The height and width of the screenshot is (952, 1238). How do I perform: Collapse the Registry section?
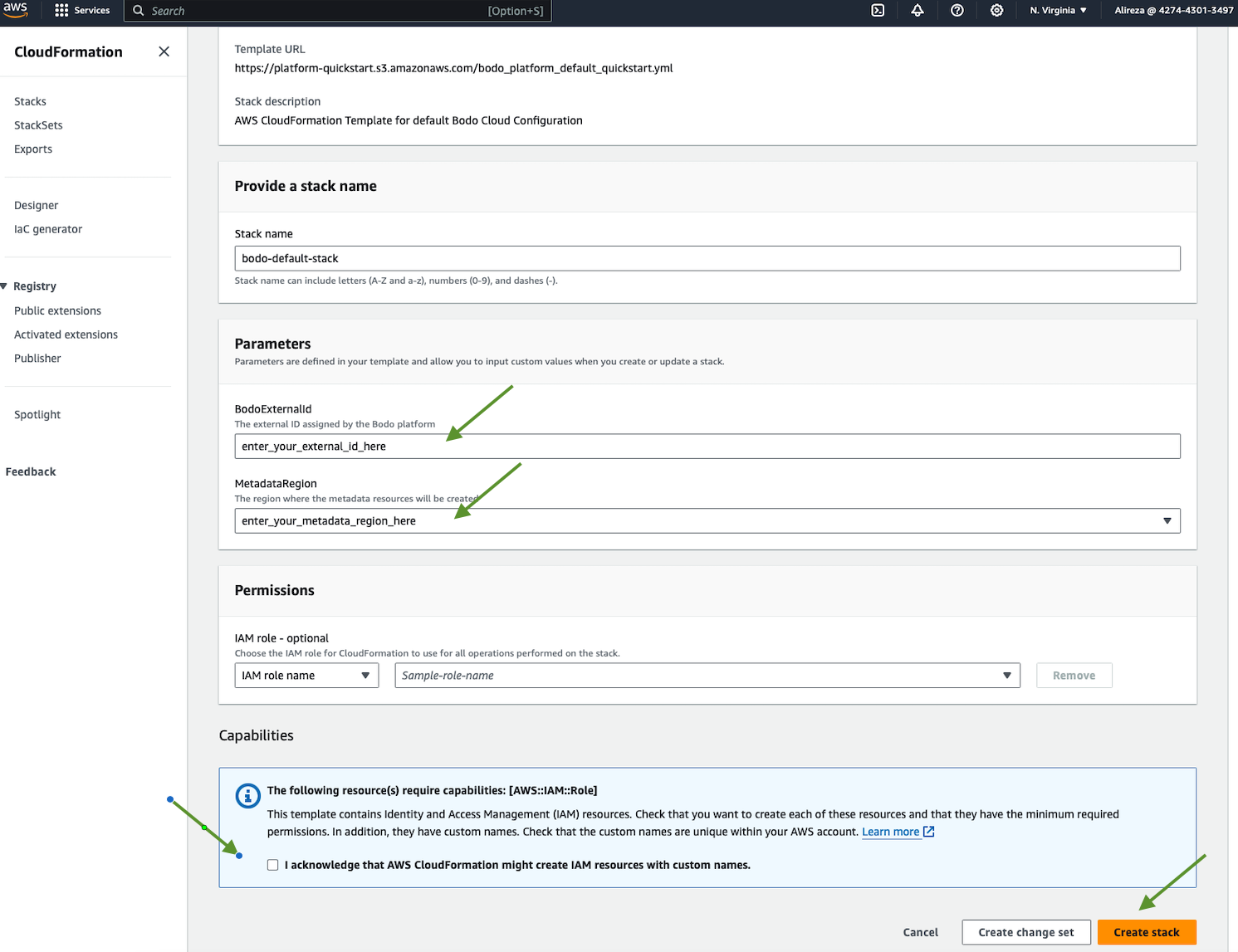click(x=4, y=286)
